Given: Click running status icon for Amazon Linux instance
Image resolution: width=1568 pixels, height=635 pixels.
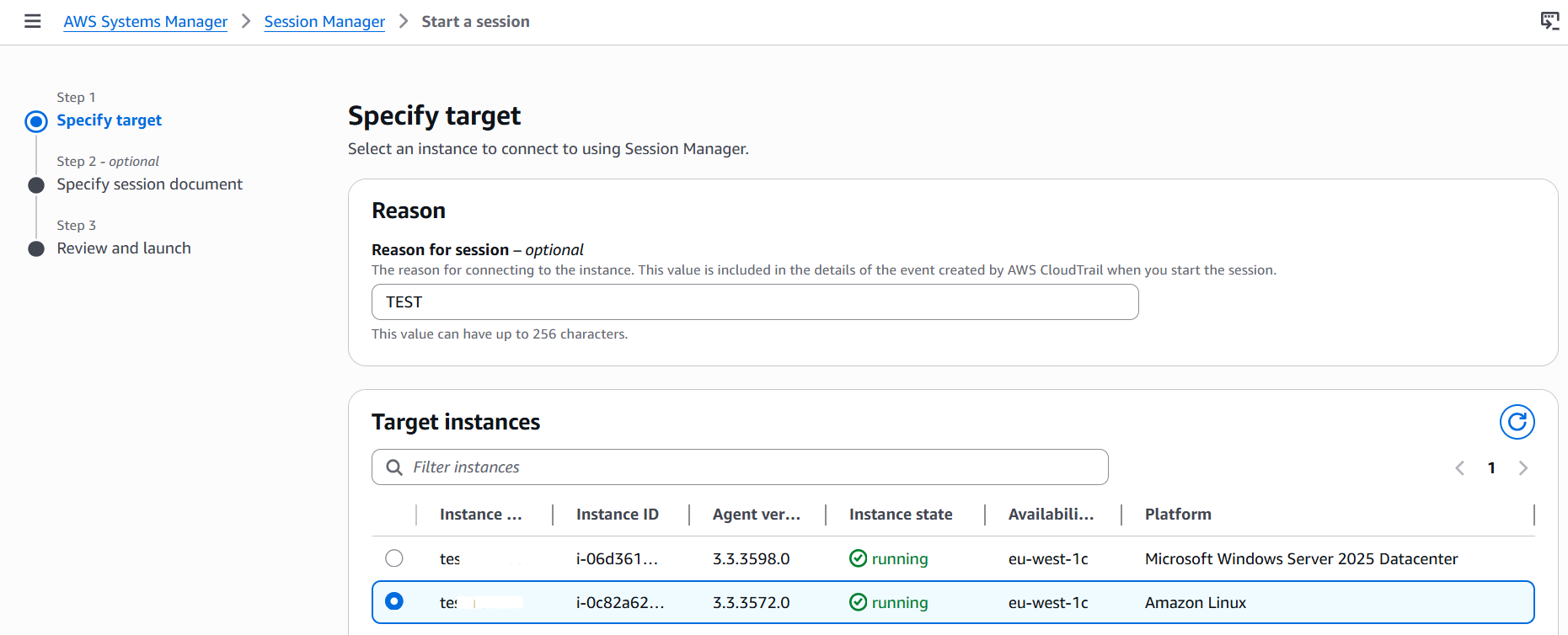Looking at the screenshot, I should point(858,602).
